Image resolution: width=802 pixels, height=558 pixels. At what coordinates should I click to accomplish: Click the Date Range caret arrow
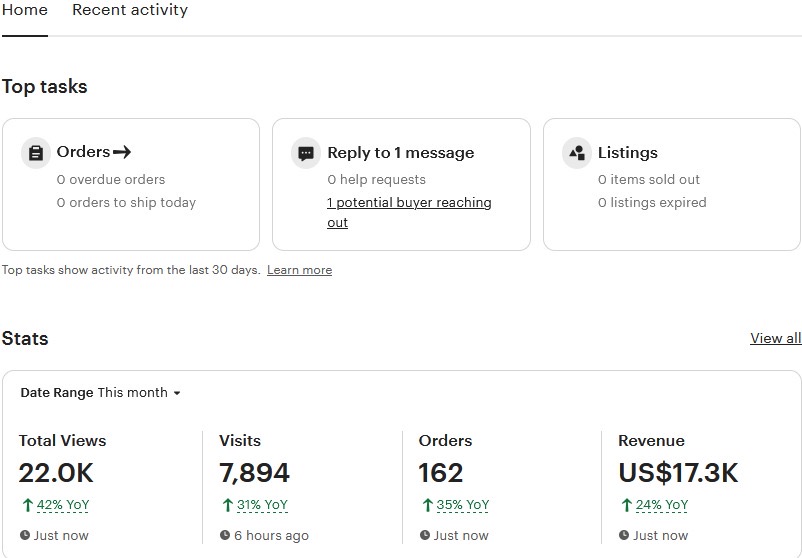177,393
